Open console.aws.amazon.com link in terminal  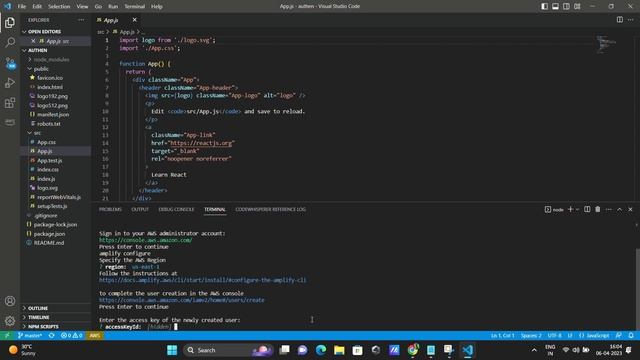coord(145,240)
